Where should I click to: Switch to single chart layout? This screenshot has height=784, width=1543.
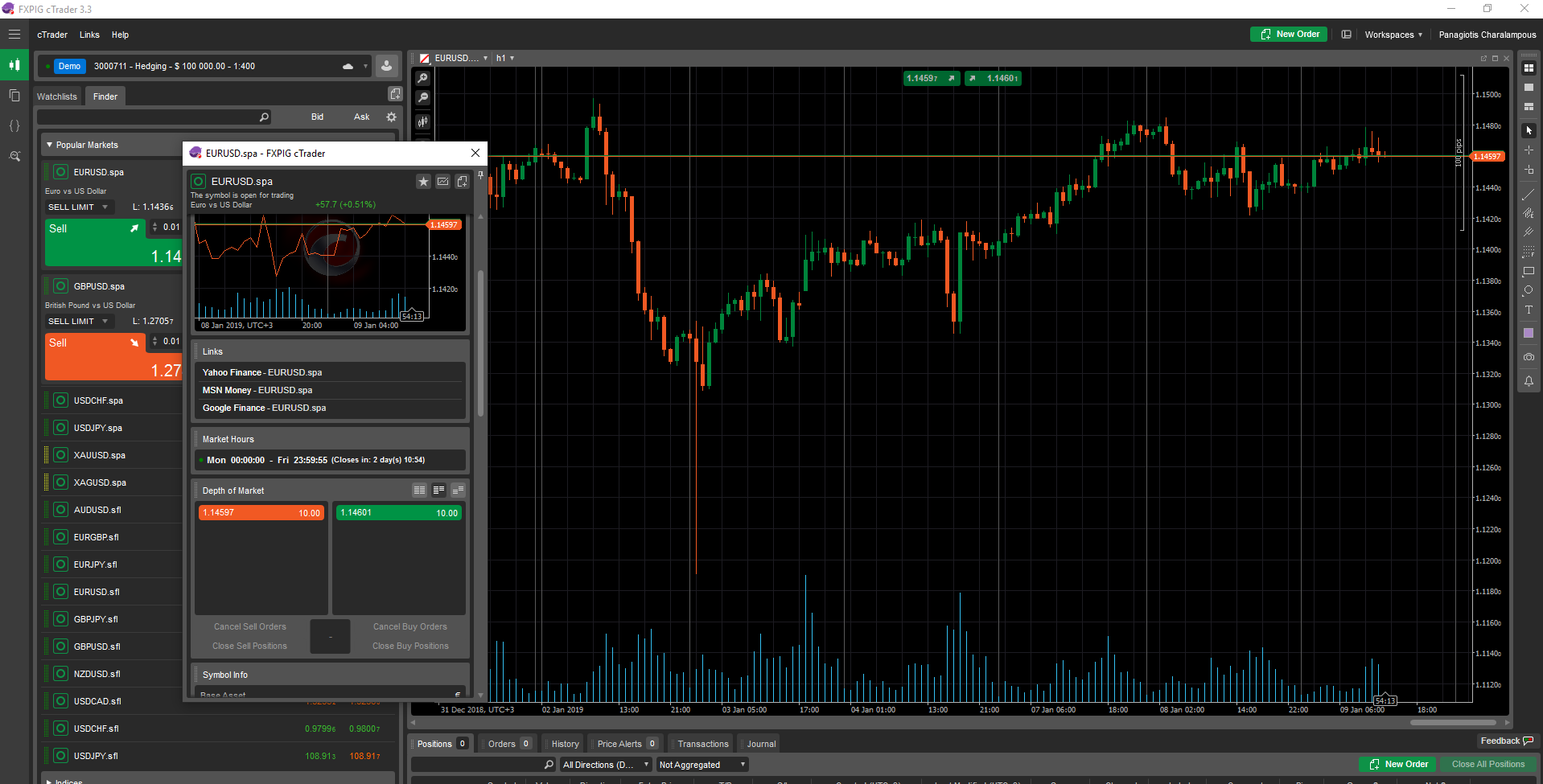pos(1529,88)
